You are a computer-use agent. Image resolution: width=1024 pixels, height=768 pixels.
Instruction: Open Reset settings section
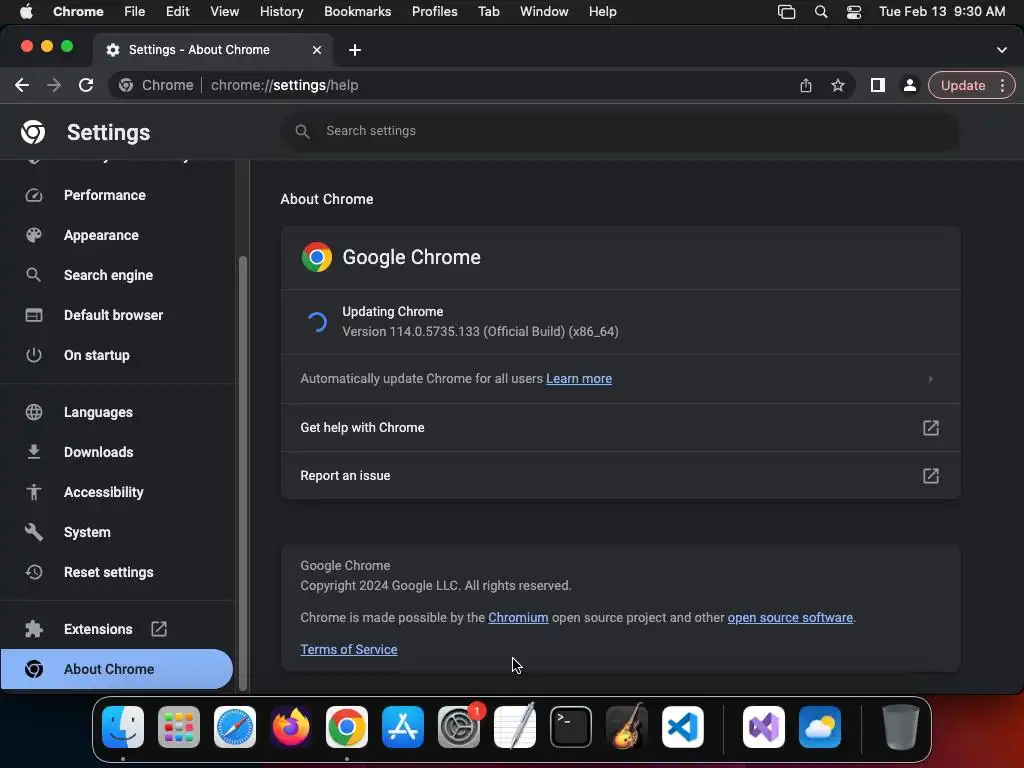[118, 572]
